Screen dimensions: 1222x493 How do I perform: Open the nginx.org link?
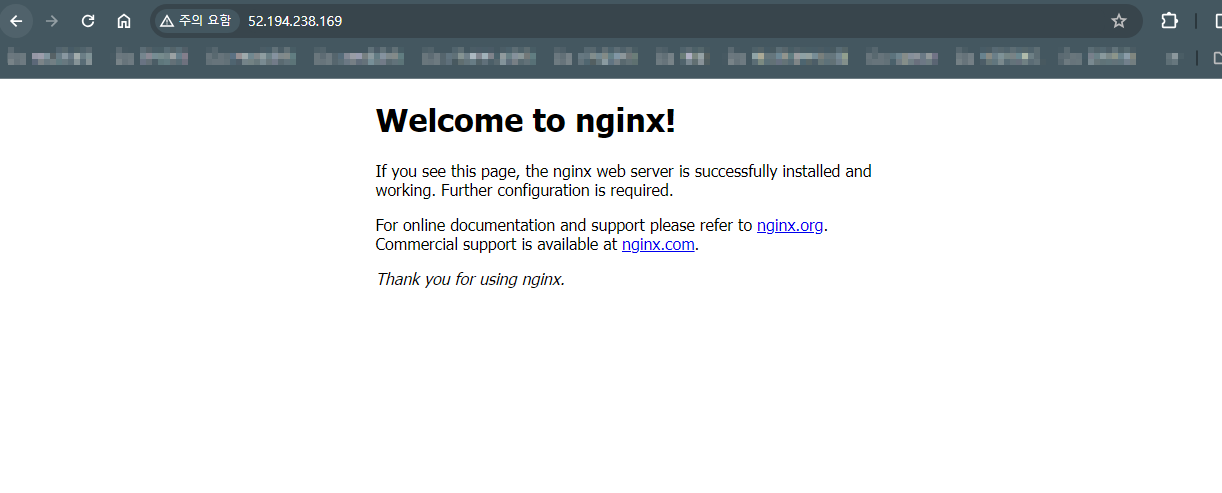point(790,226)
